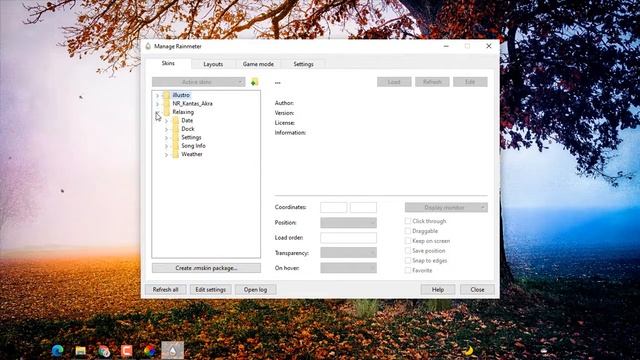The height and width of the screenshot is (360, 640).
Task: Expand the illustro tree node
Action: click(x=158, y=96)
